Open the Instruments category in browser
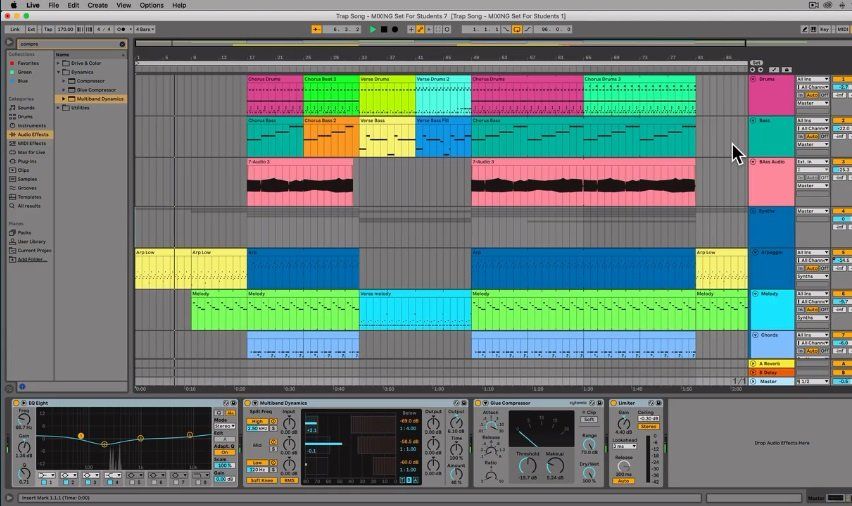852x506 pixels. 32,125
